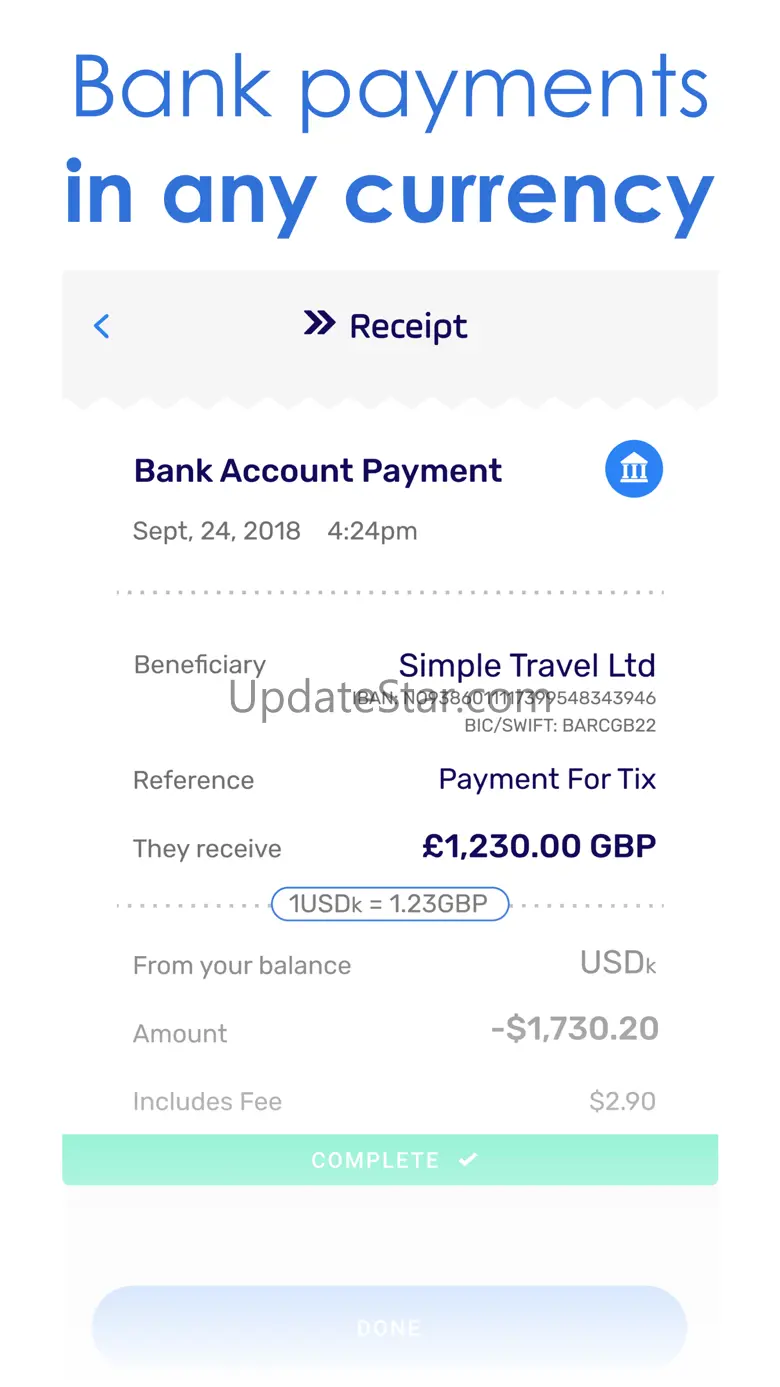Tap the blue bank building icon
This screenshot has height=1387, width=780.
tap(634, 469)
